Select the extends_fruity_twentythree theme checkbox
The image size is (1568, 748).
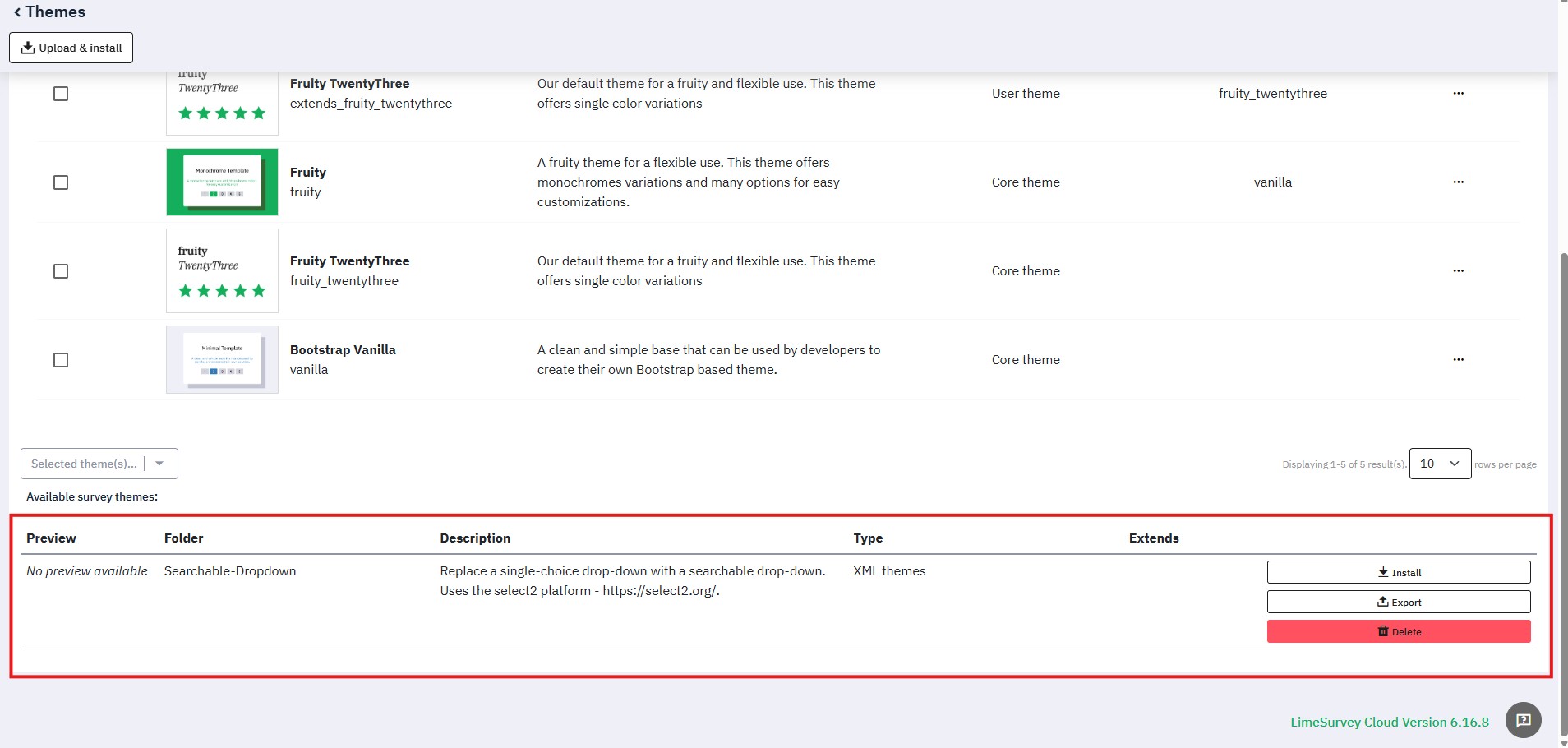[61, 94]
